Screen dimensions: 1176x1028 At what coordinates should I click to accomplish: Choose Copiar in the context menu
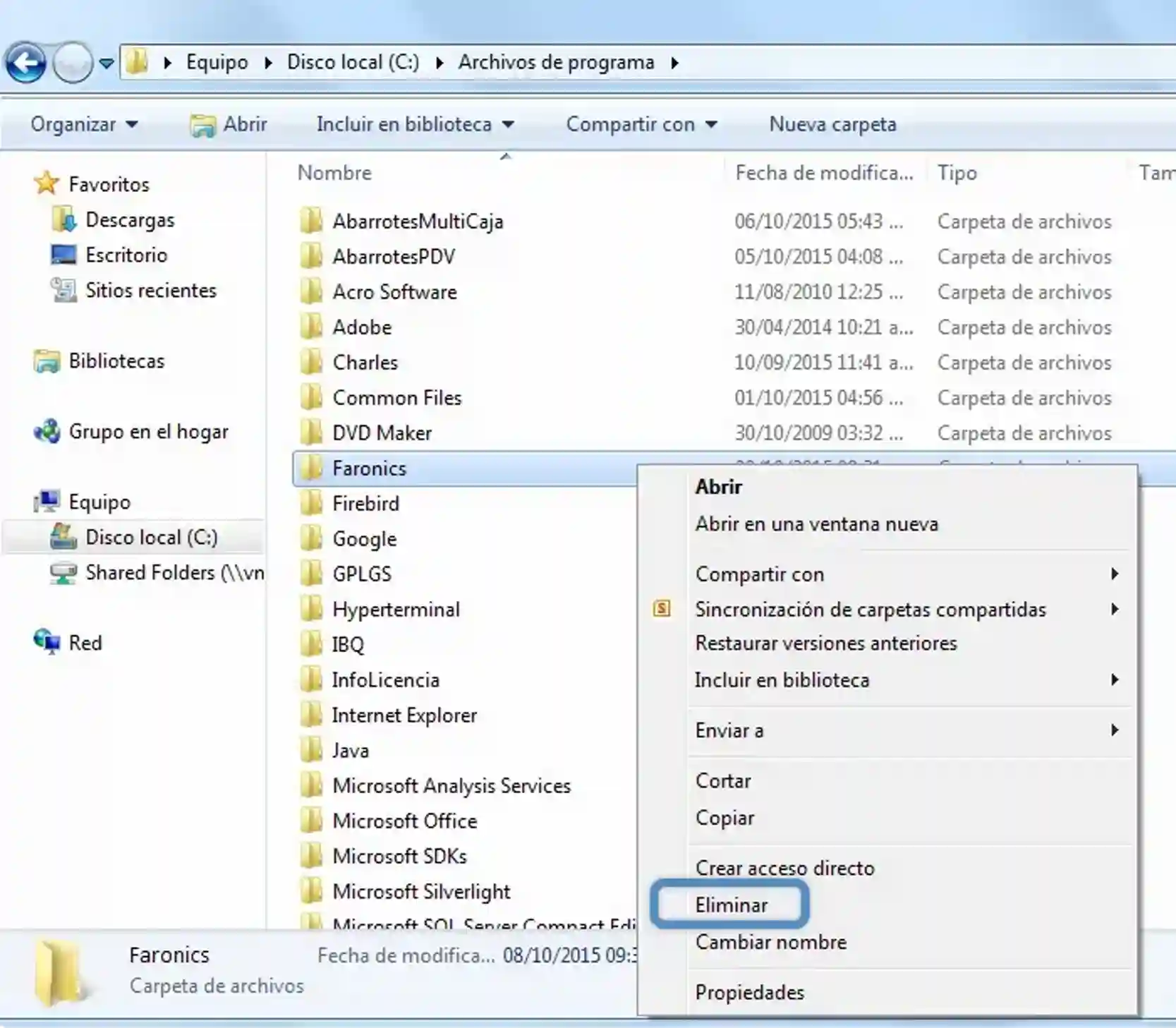(725, 818)
